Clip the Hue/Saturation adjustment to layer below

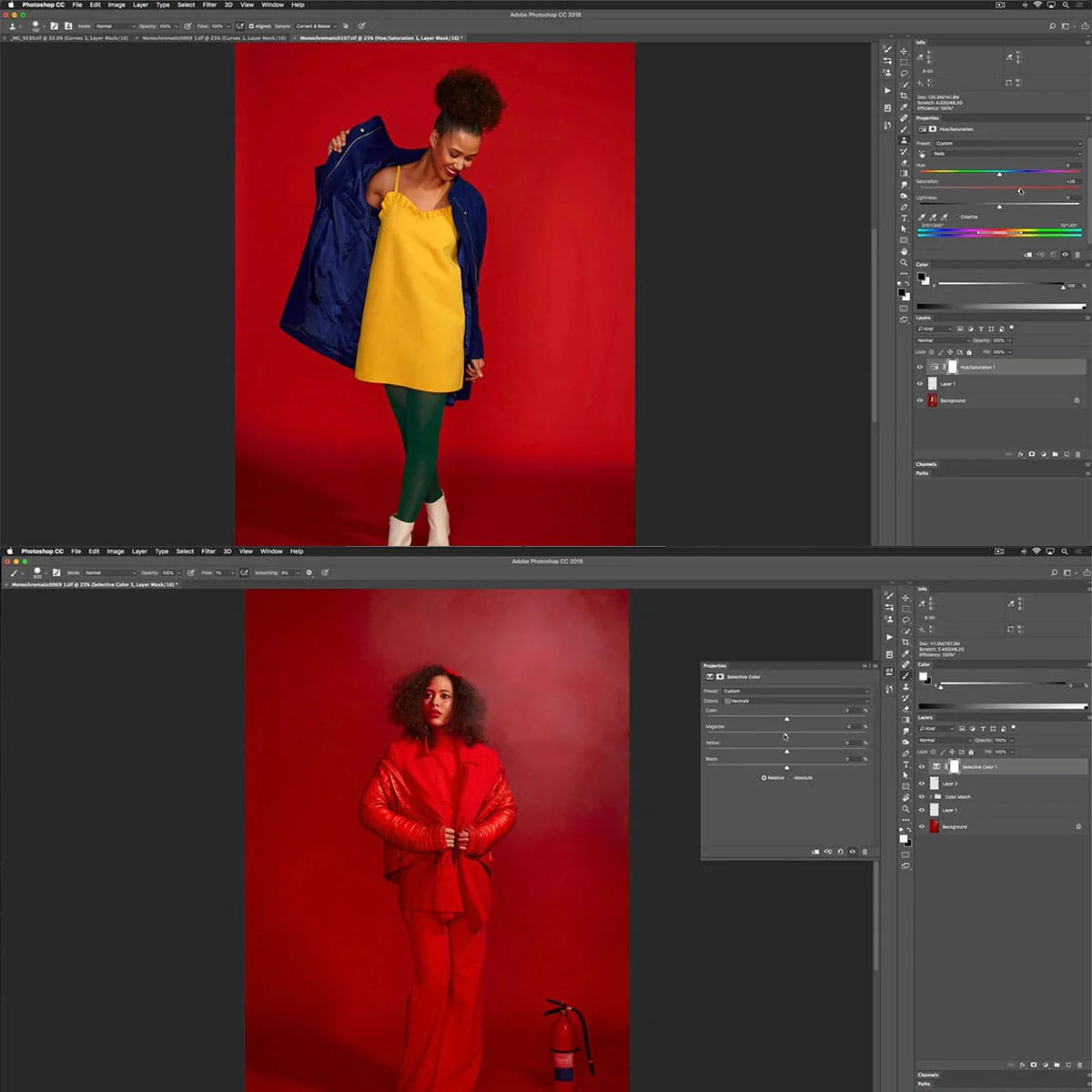pyautogui.click(x=1028, y=255)
